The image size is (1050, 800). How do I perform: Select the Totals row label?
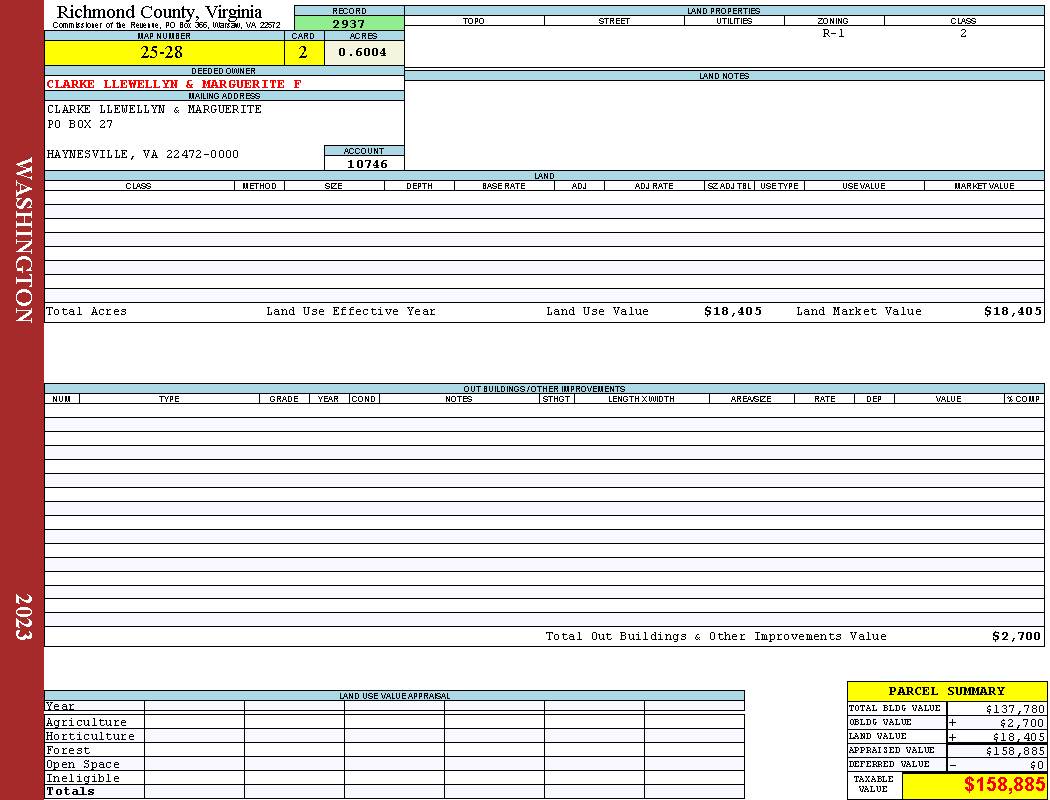(70, 791)
